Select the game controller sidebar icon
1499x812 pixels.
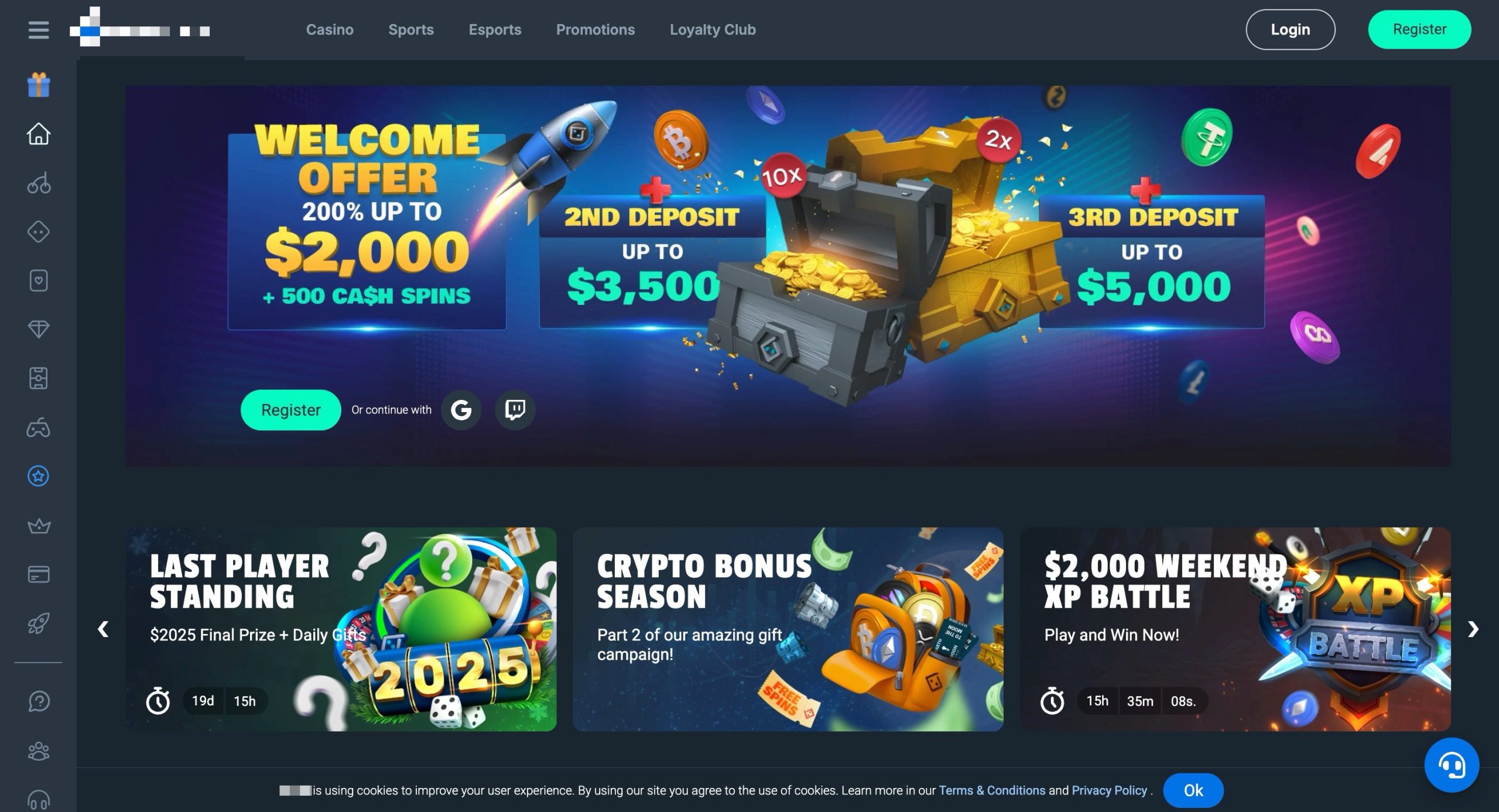click(39, 428)
